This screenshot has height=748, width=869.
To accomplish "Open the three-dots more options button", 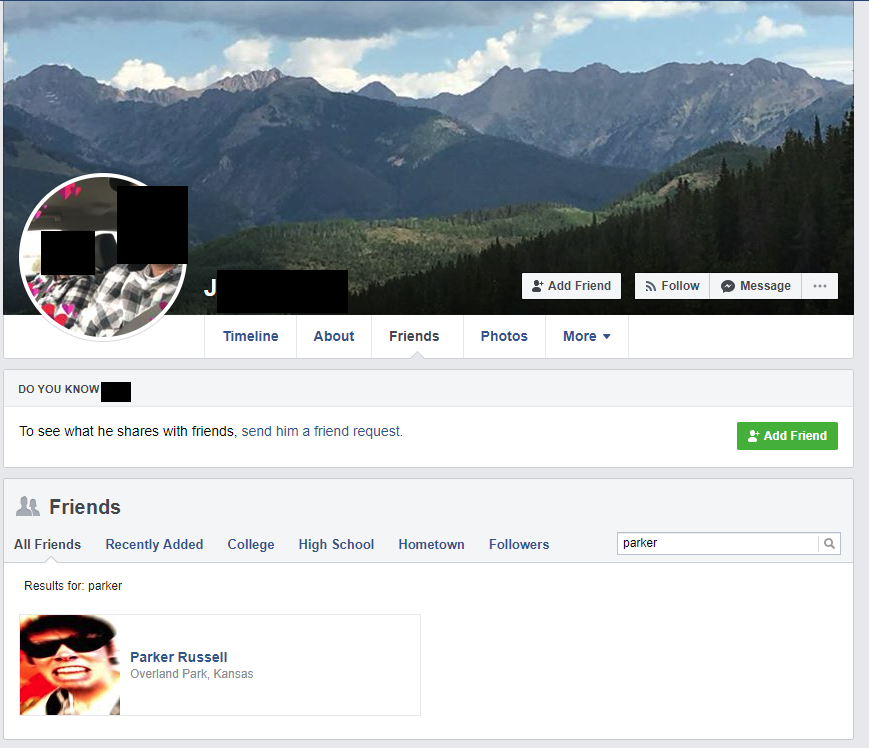I will (x=820, y=286).
